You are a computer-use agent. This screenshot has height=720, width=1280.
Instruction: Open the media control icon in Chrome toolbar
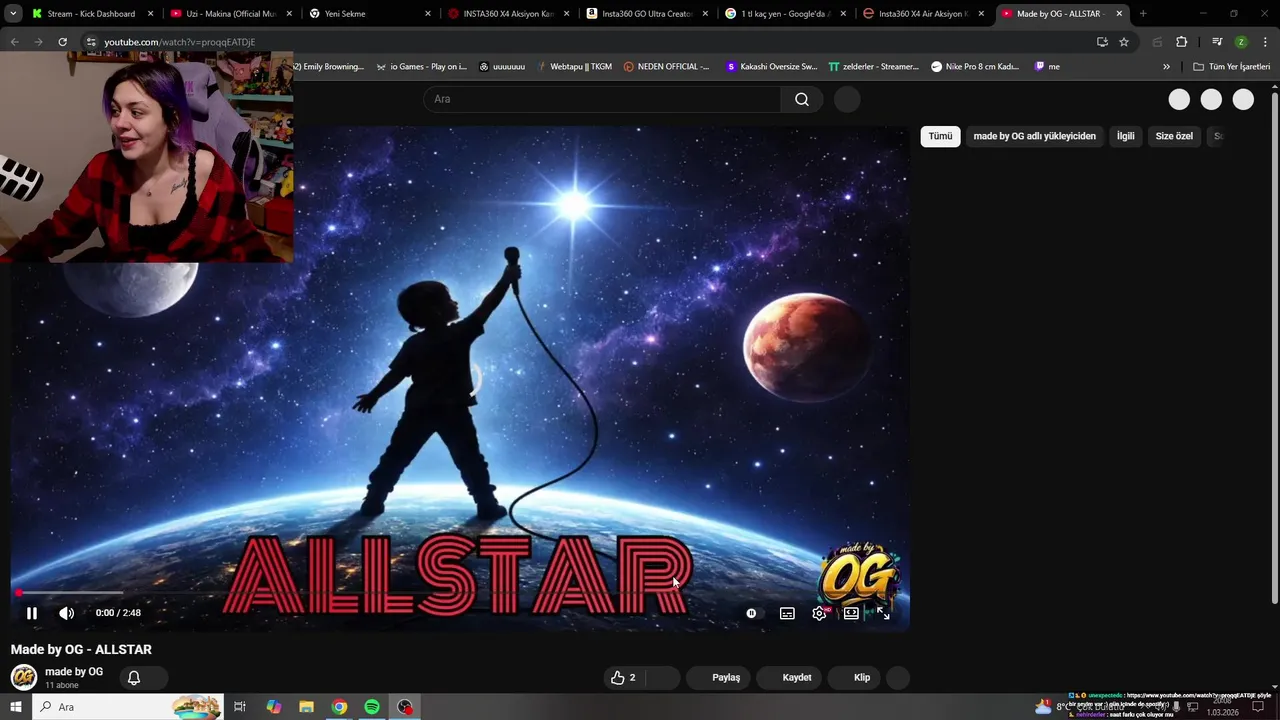[x=1217, y=42]
